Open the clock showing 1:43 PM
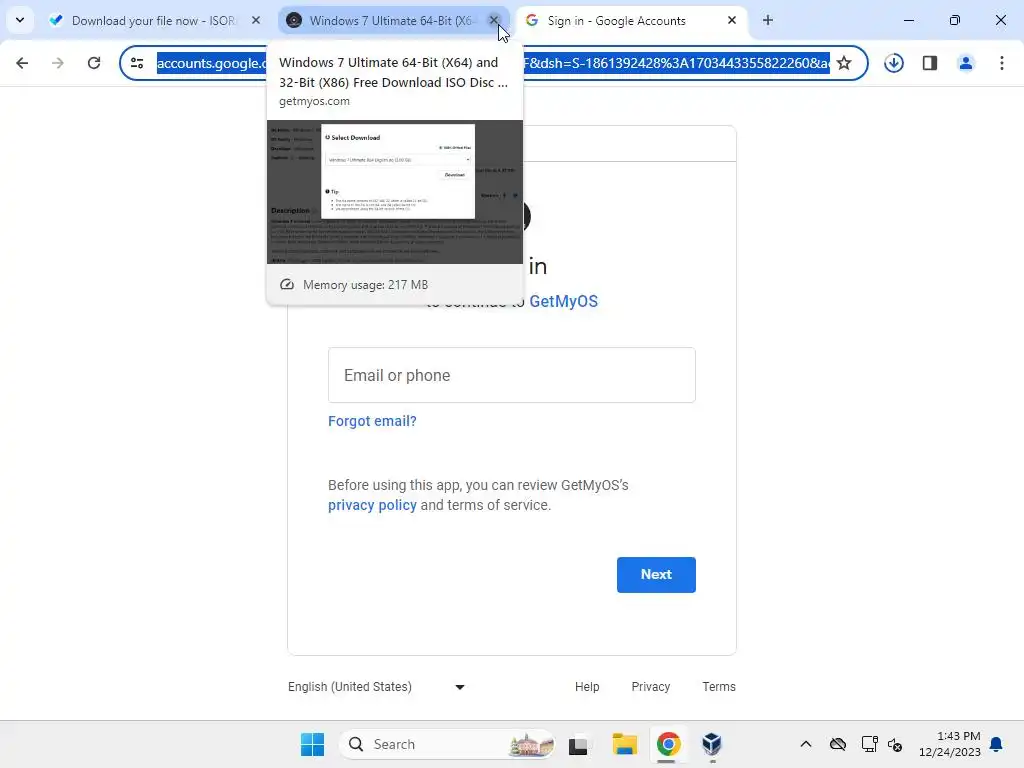Viewport: 1024px width, 768px height. coord(950,744)
